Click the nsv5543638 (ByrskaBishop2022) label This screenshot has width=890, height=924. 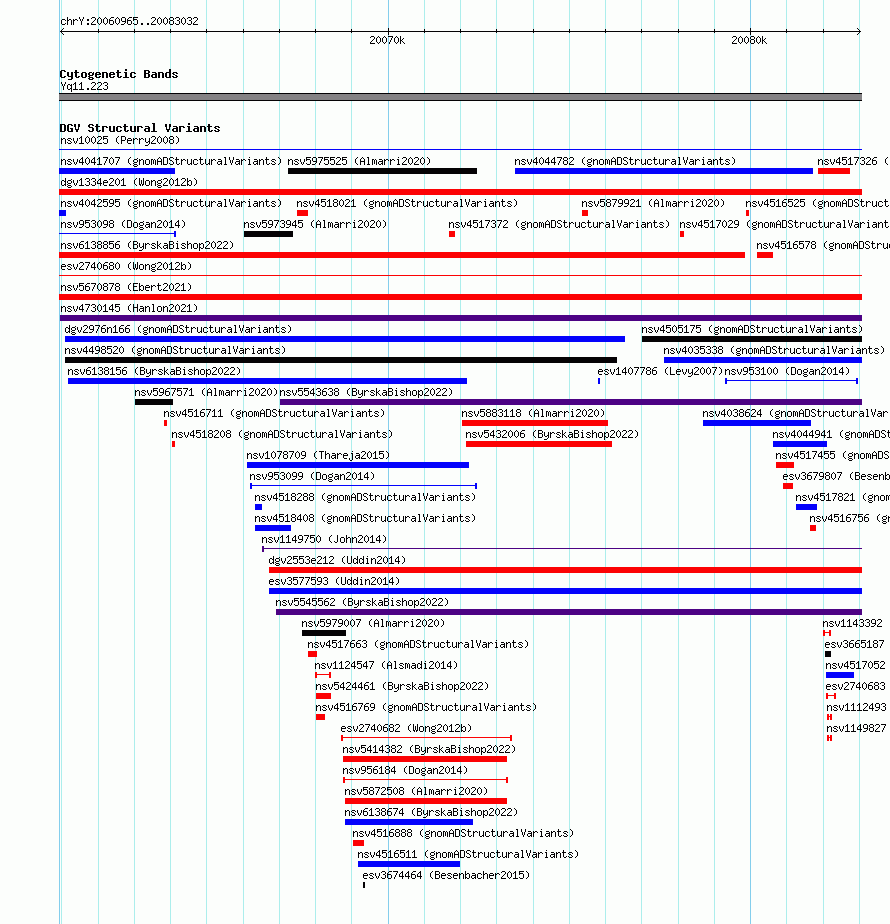[366, 392]
